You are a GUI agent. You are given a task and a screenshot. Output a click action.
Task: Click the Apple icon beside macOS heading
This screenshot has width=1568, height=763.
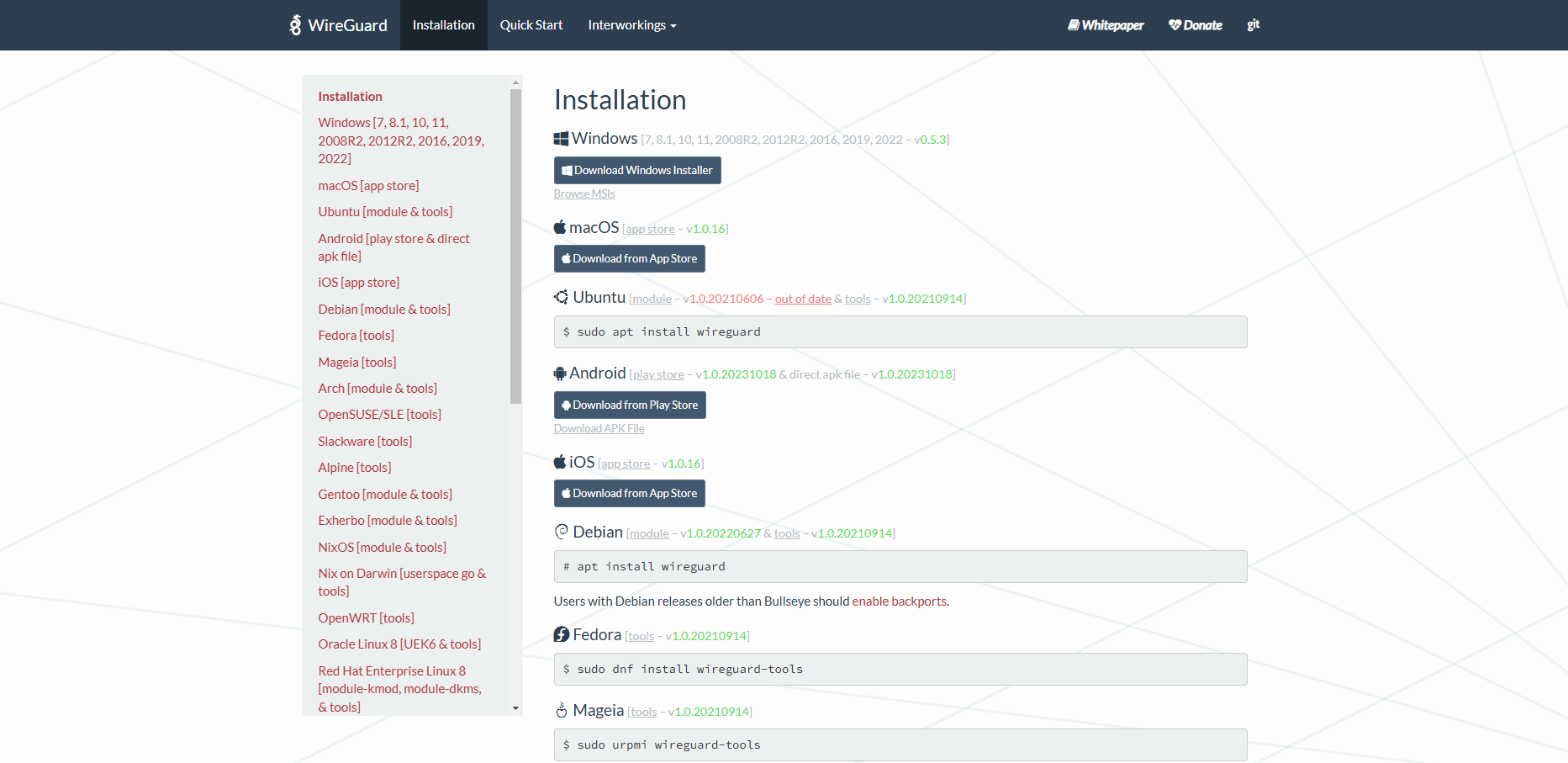point(560,227)
